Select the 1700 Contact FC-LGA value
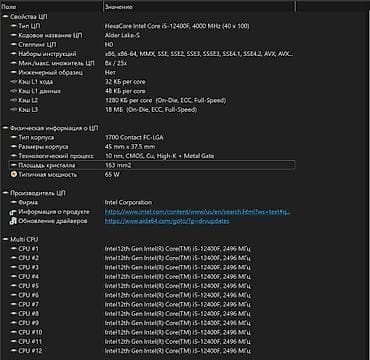Viewport: 370px width, 360px height. tap(134, 137)
